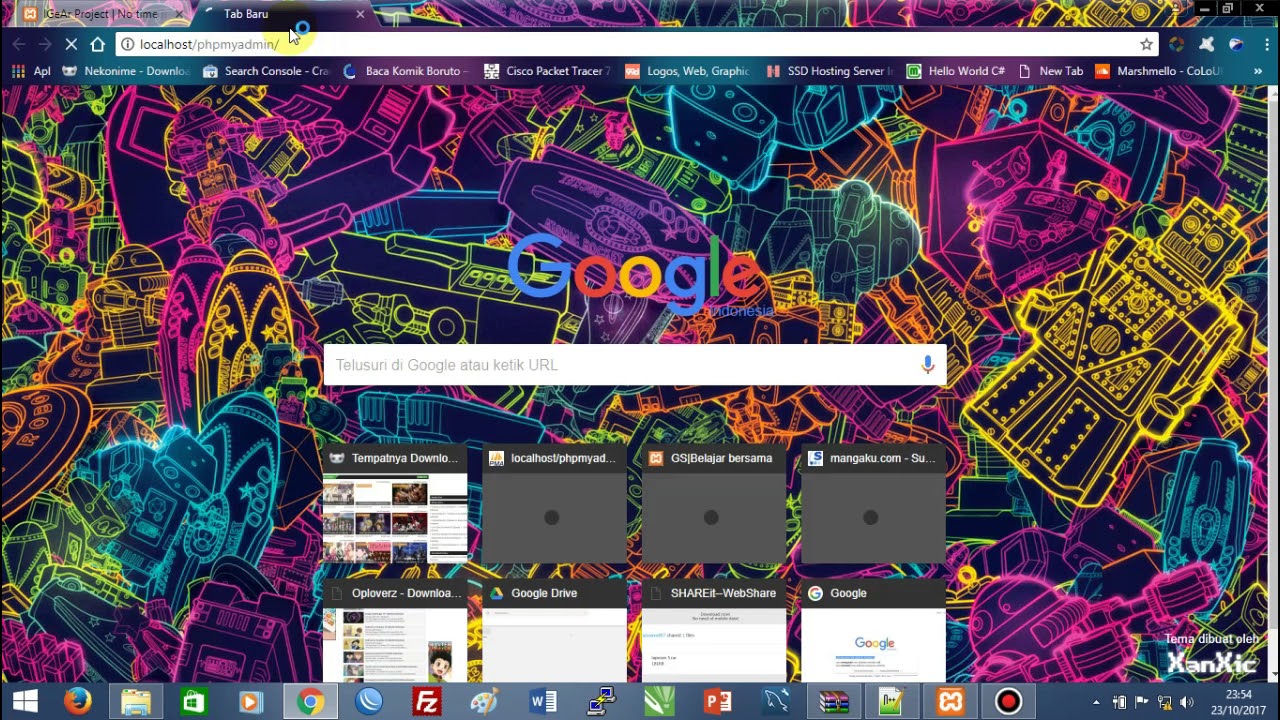Open the mangaku.com tile
Screen dimensions: 1280x720
(873, 505)
